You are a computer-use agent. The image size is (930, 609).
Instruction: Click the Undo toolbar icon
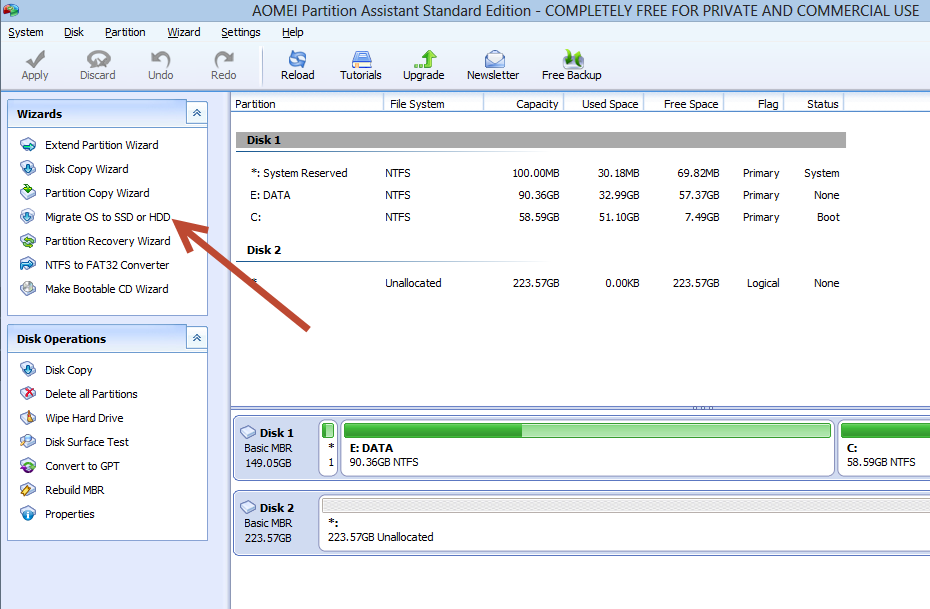click(x=160, y=60)
